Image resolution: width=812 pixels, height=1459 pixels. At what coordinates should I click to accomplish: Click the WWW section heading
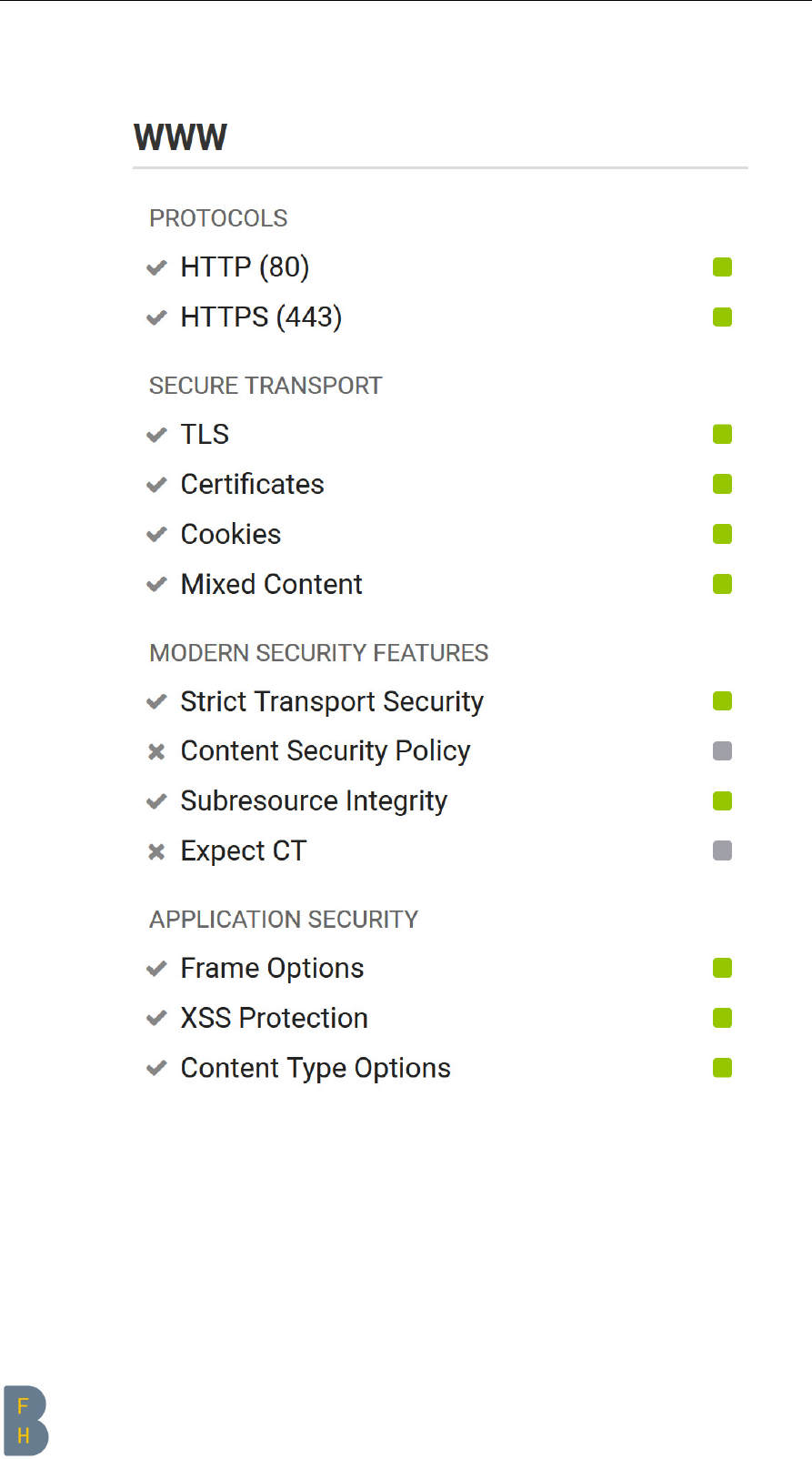coord(180,138)
